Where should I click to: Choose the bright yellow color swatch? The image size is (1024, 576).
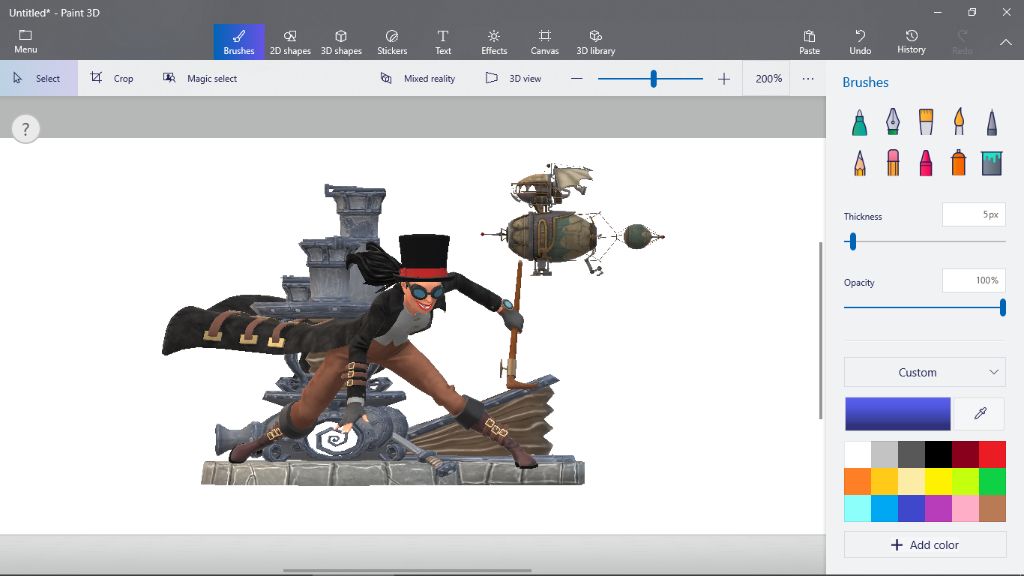point(938,482)
